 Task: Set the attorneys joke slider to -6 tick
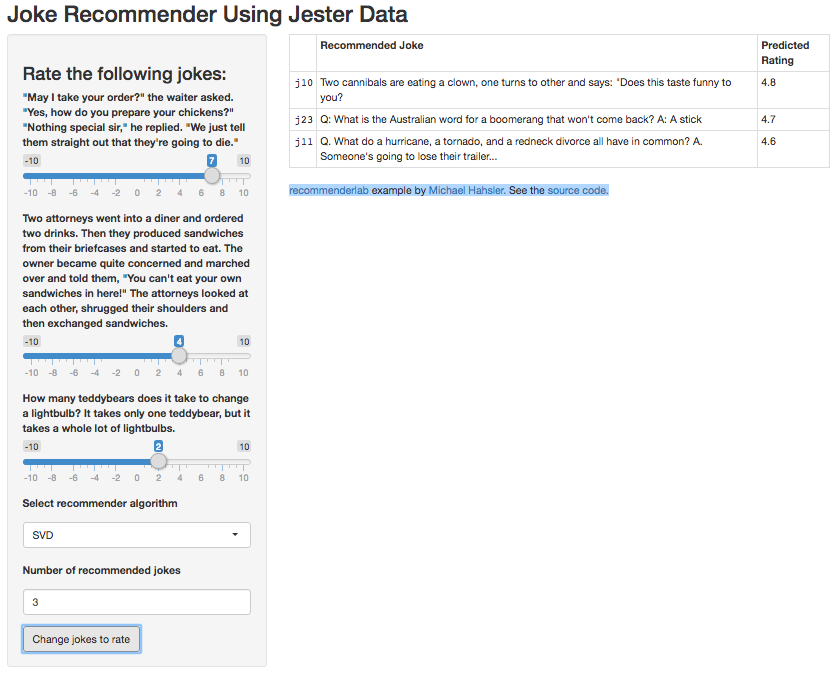coord(74,355)
